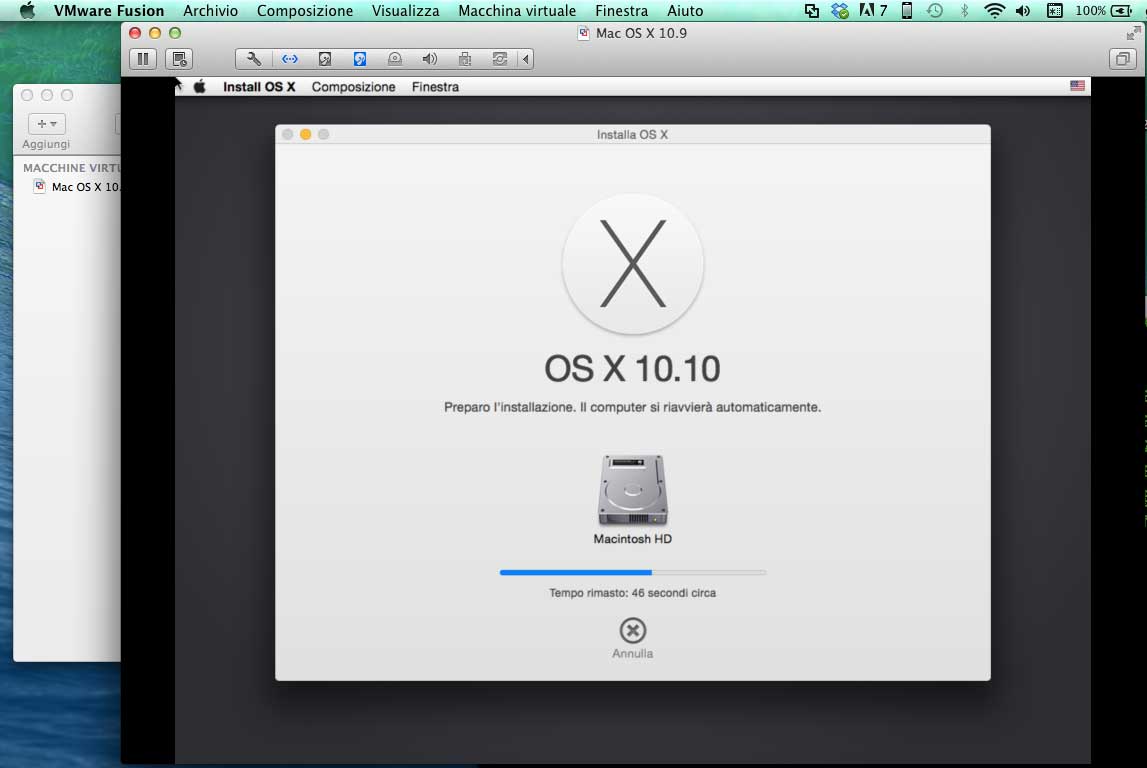Image resolution: width=1147 pixels, height=768 pixels.
Task: Open guest Composizione menu in installer
Action: click(353, 87)
